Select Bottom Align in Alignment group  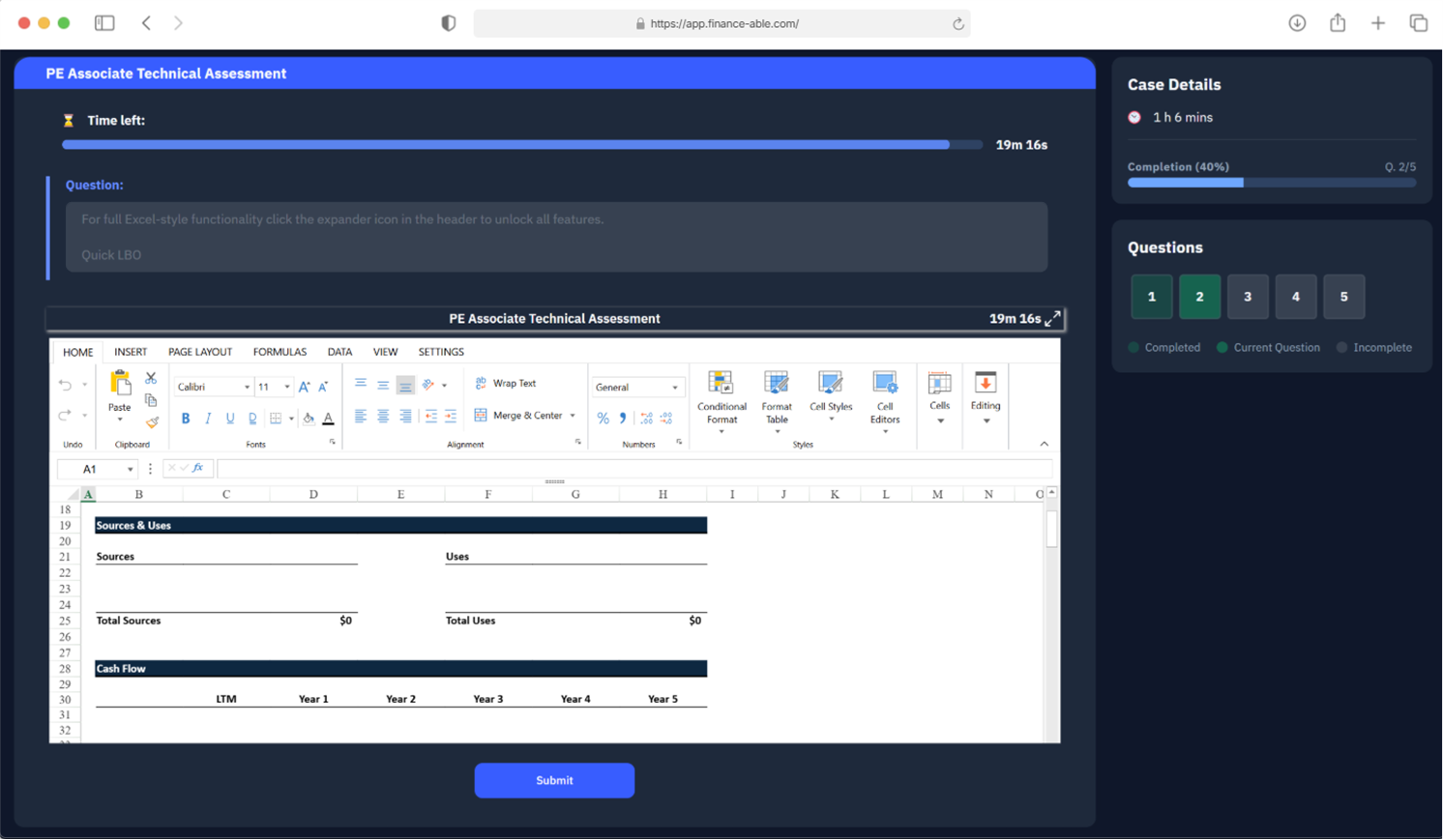click(x=405, y=385)
